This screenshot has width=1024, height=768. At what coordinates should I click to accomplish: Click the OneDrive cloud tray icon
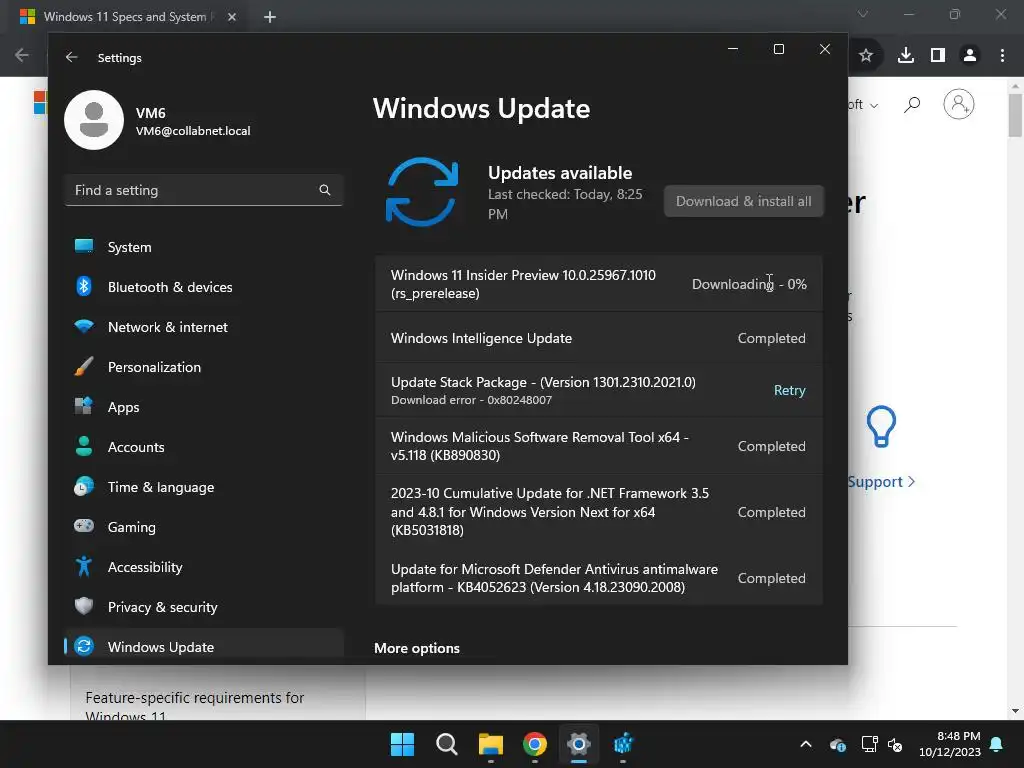838,744
